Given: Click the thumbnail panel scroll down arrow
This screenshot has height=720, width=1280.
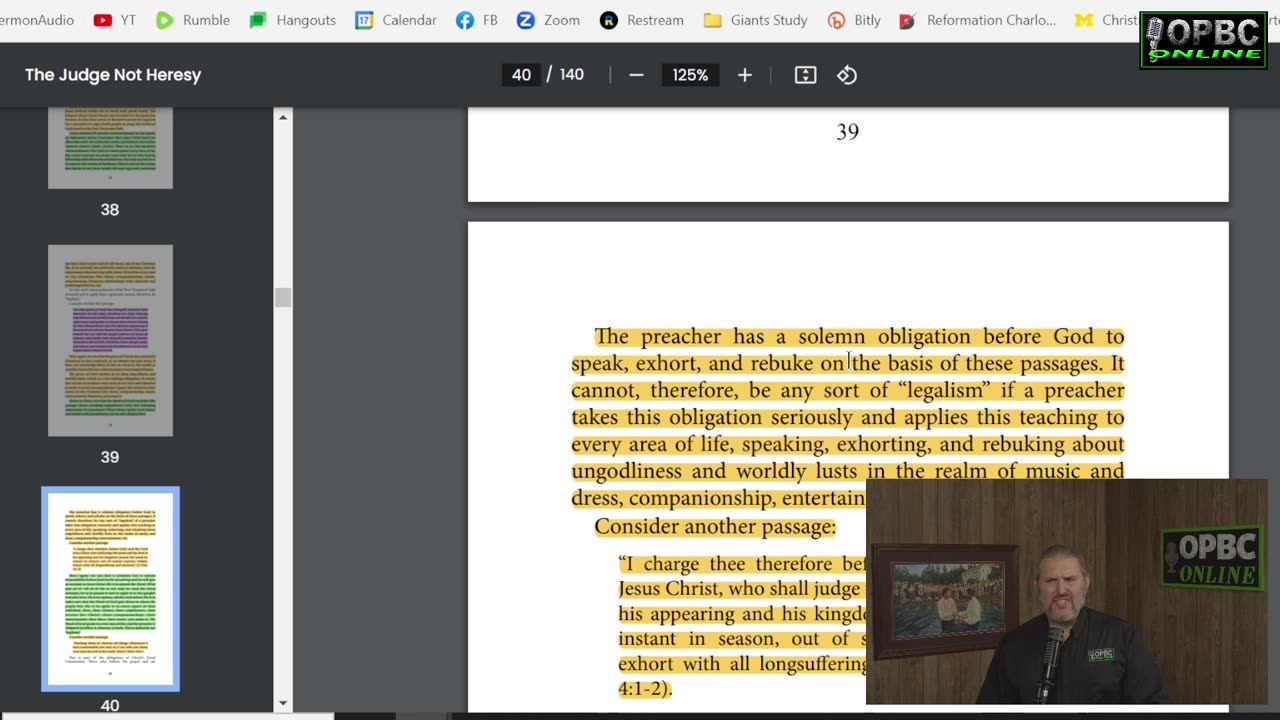Looking at the screenshot, I should 283,704.
